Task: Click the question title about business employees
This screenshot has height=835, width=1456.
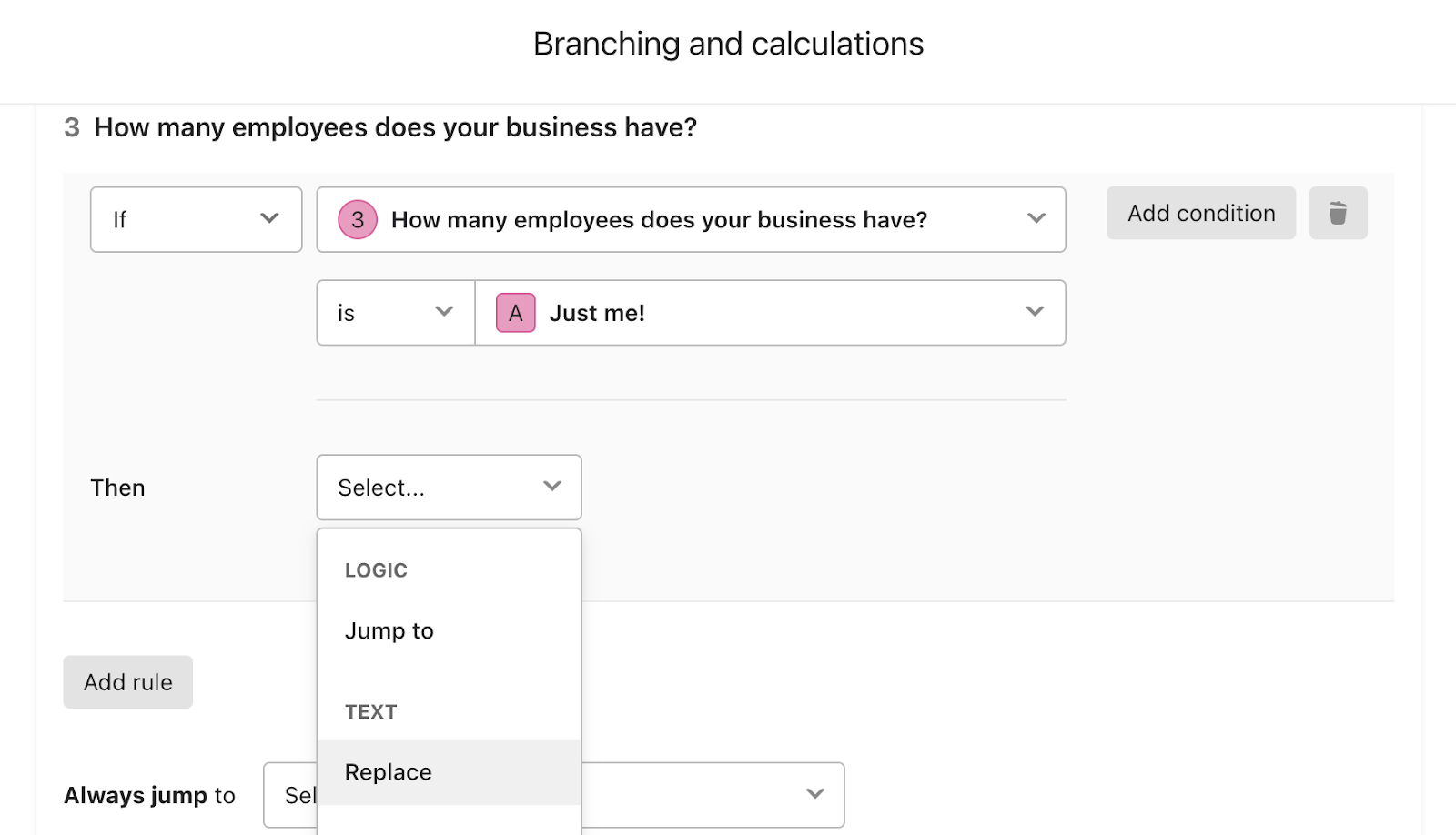Action: (395, 127)
